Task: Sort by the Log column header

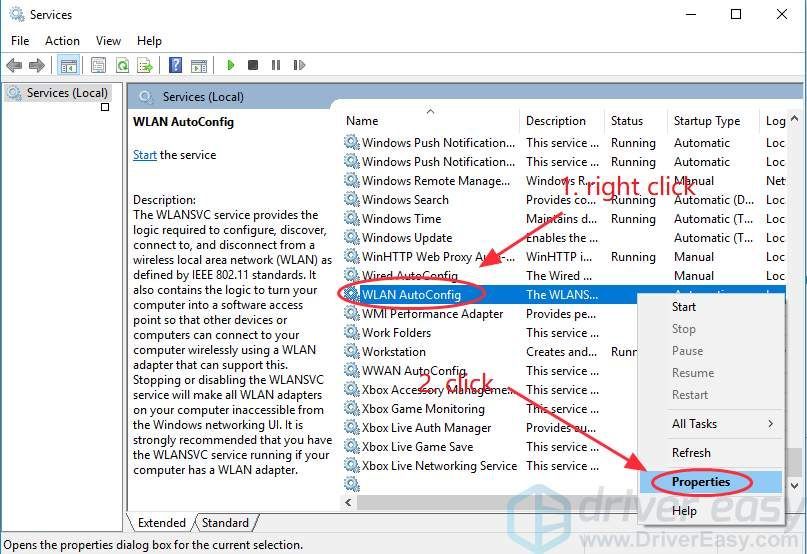Action: 773,121
